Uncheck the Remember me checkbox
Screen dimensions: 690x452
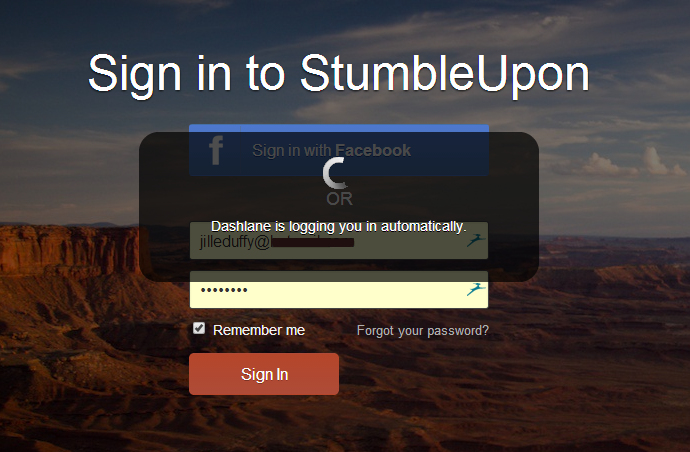tap(199, 328)
